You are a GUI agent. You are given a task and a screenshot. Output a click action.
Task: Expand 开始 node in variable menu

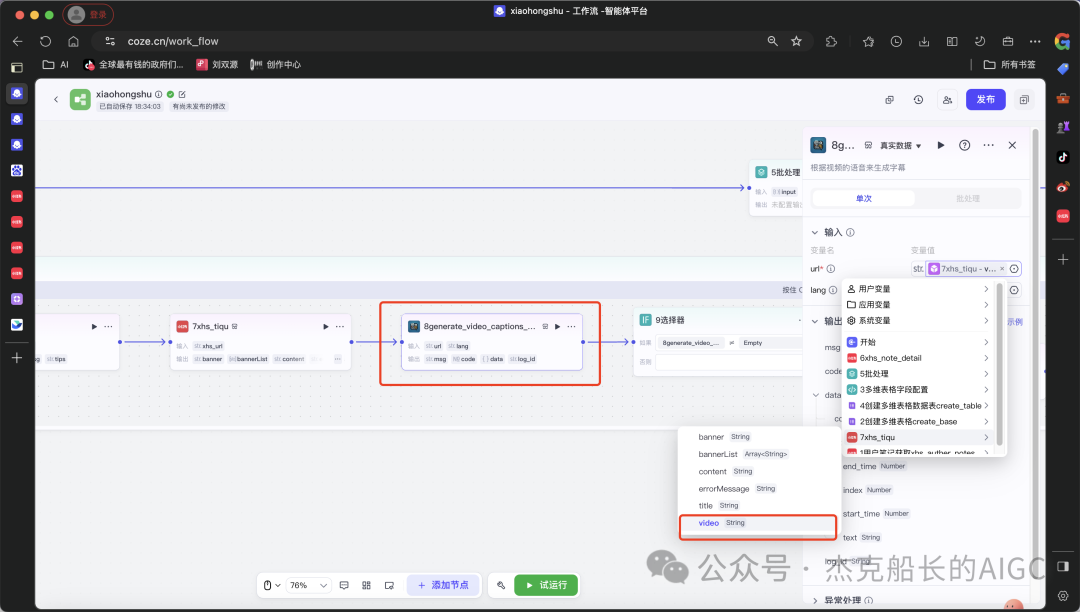(917, 342)
